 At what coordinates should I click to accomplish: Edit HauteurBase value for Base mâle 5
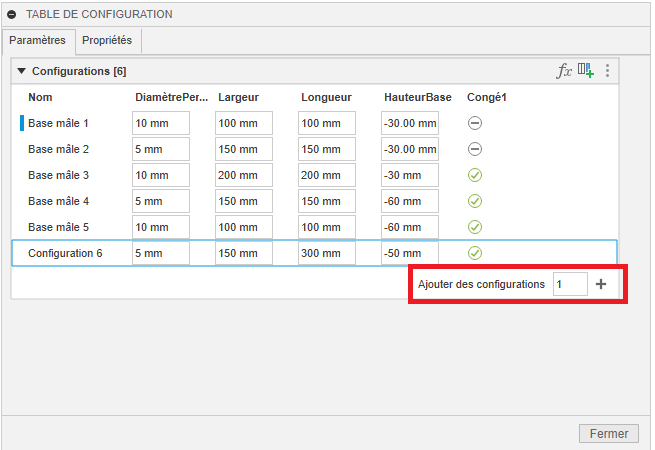[x=409, y=227]
